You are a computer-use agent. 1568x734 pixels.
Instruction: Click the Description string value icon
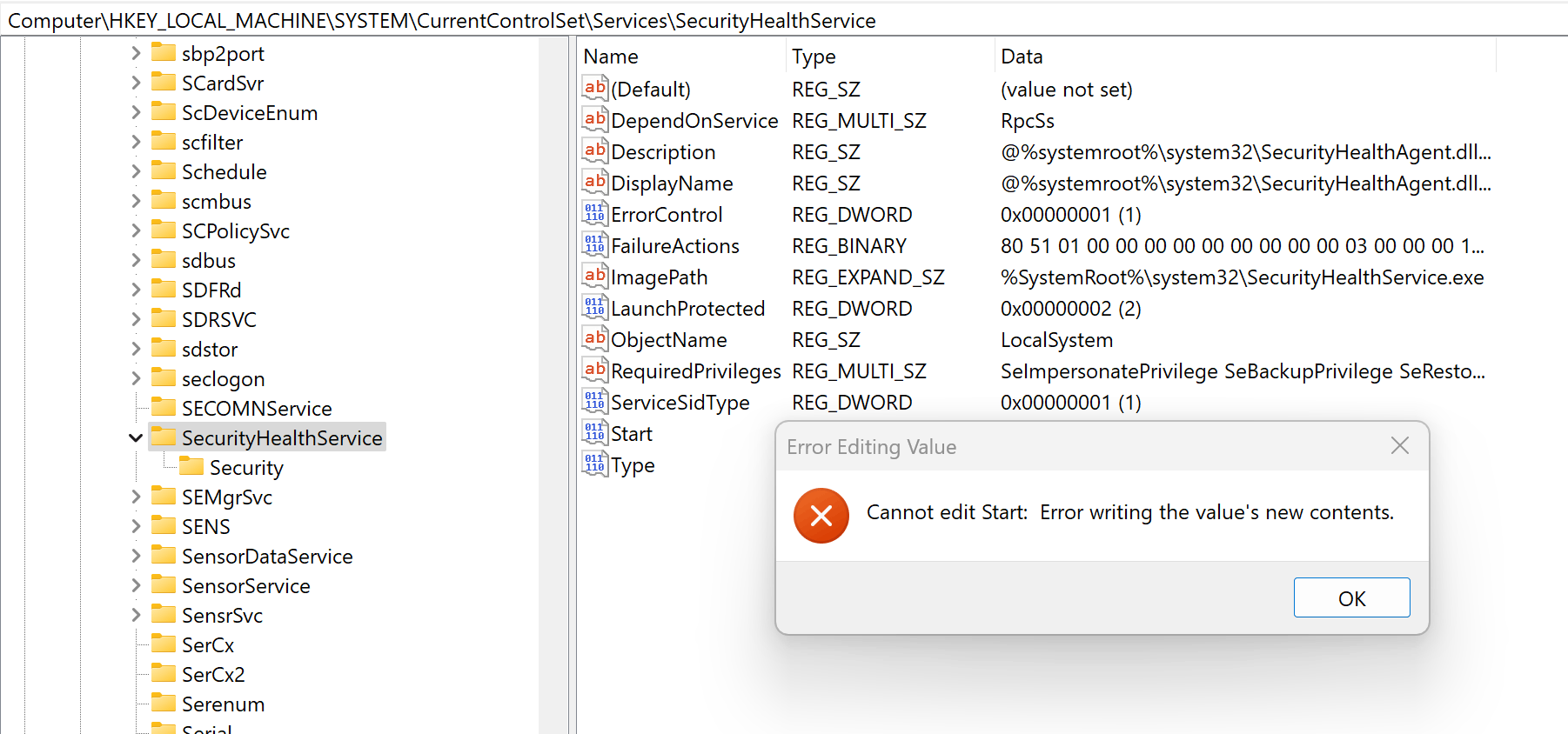pos(595,150)
